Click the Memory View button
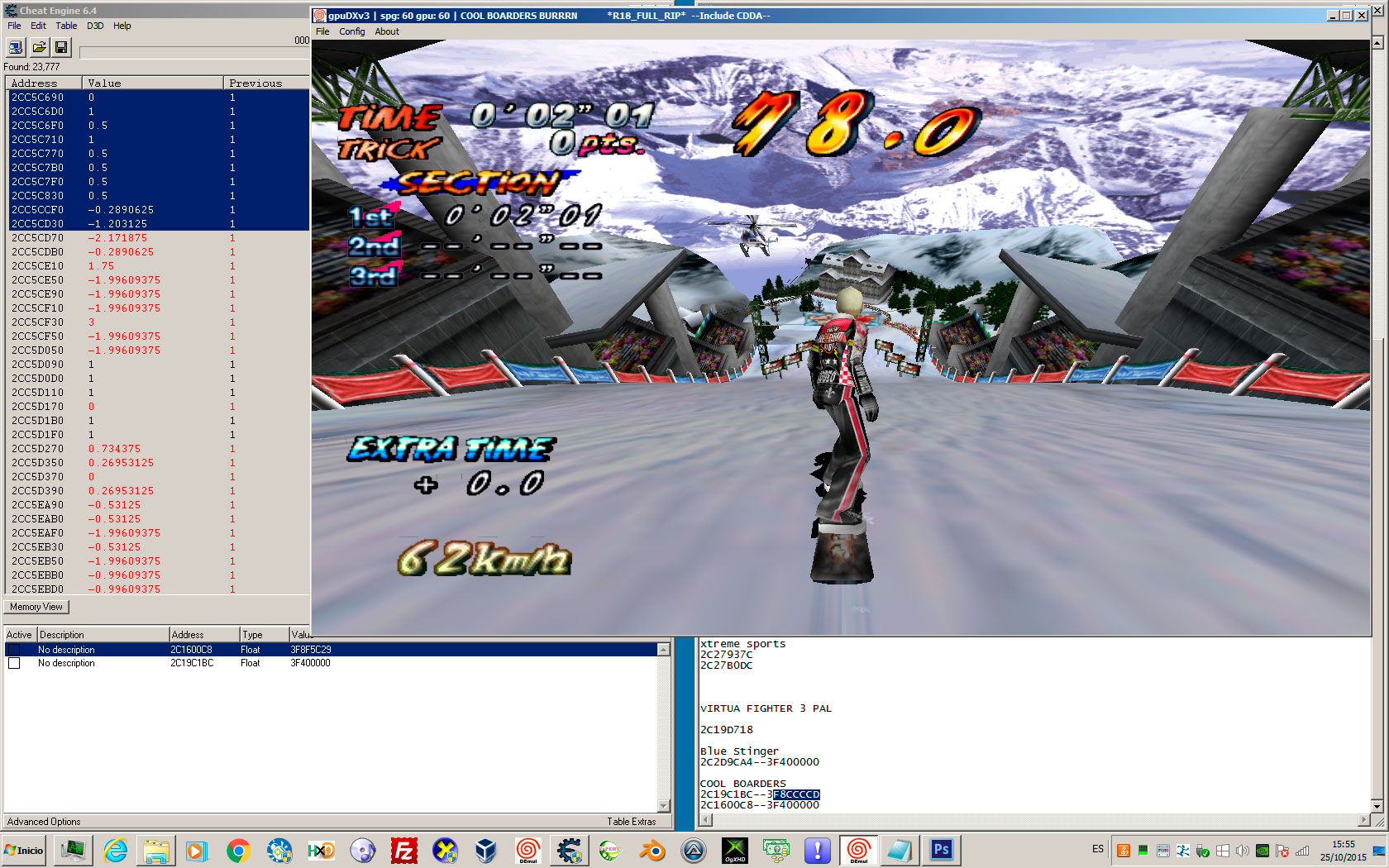 pyautogui.click(x=36, y=607)
